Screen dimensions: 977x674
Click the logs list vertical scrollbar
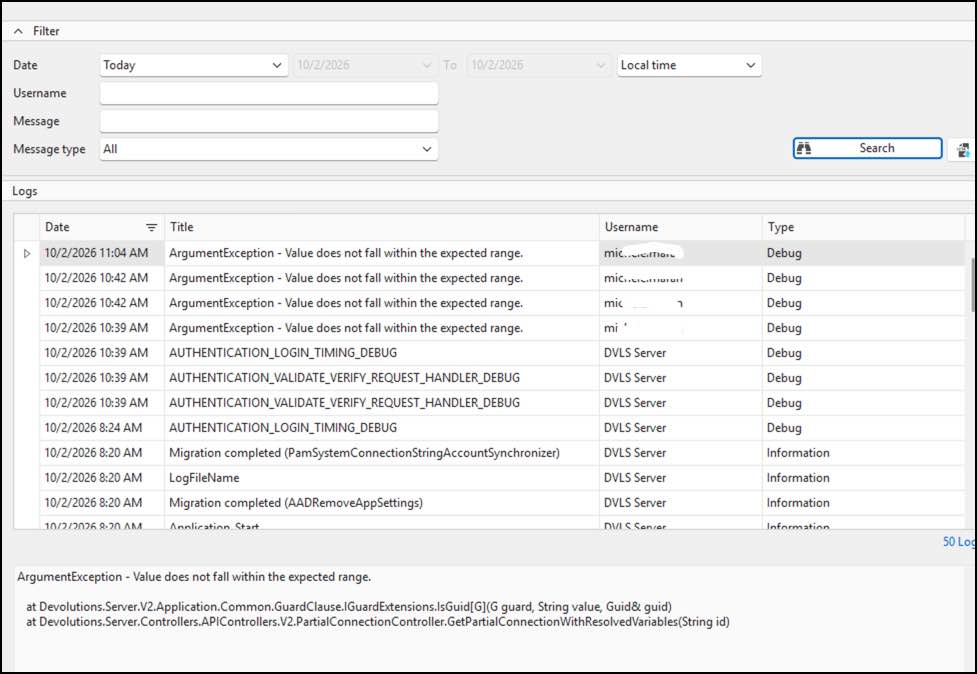click(973, 283)
